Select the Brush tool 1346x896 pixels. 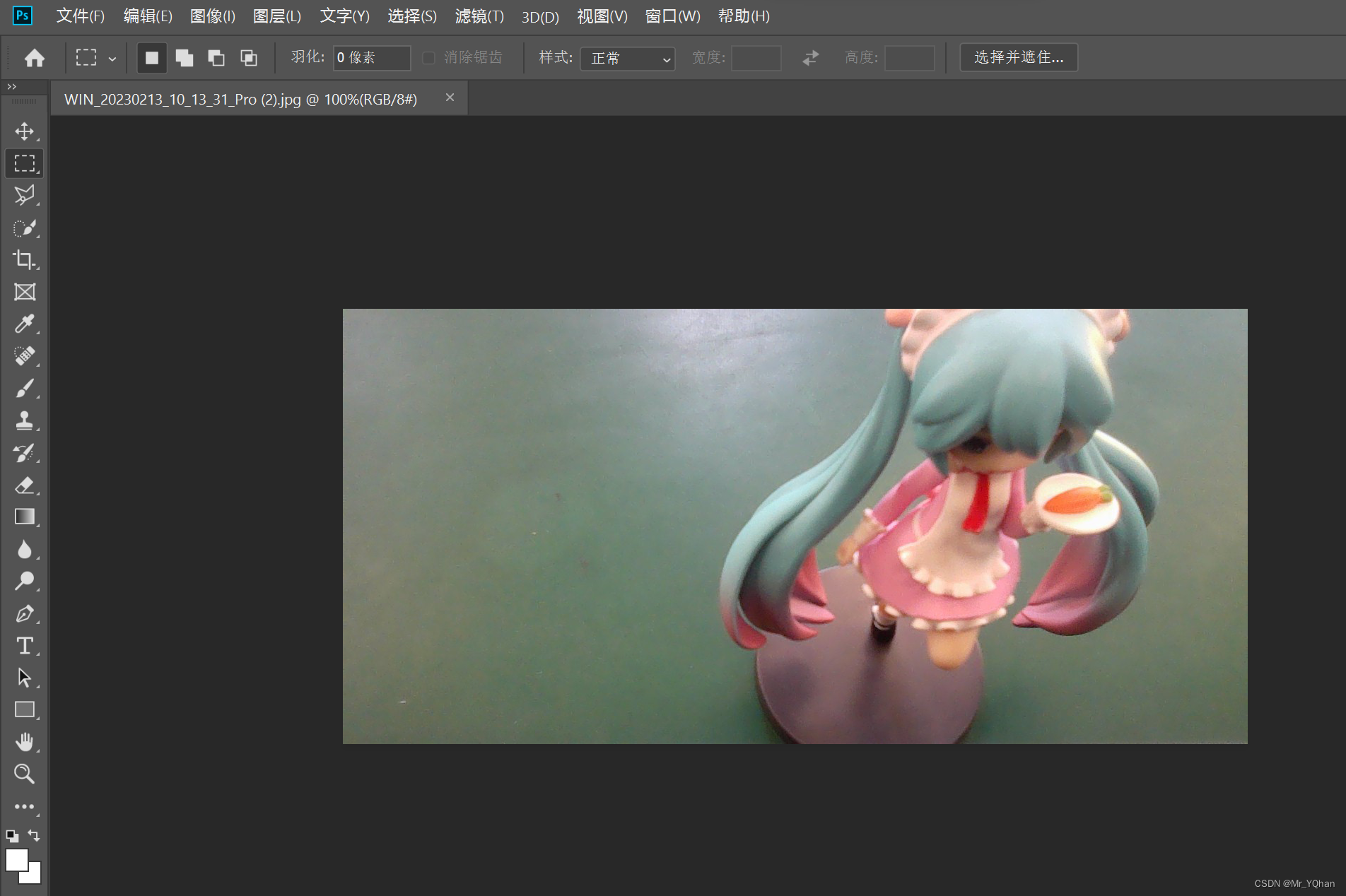[x=25, y=388]
